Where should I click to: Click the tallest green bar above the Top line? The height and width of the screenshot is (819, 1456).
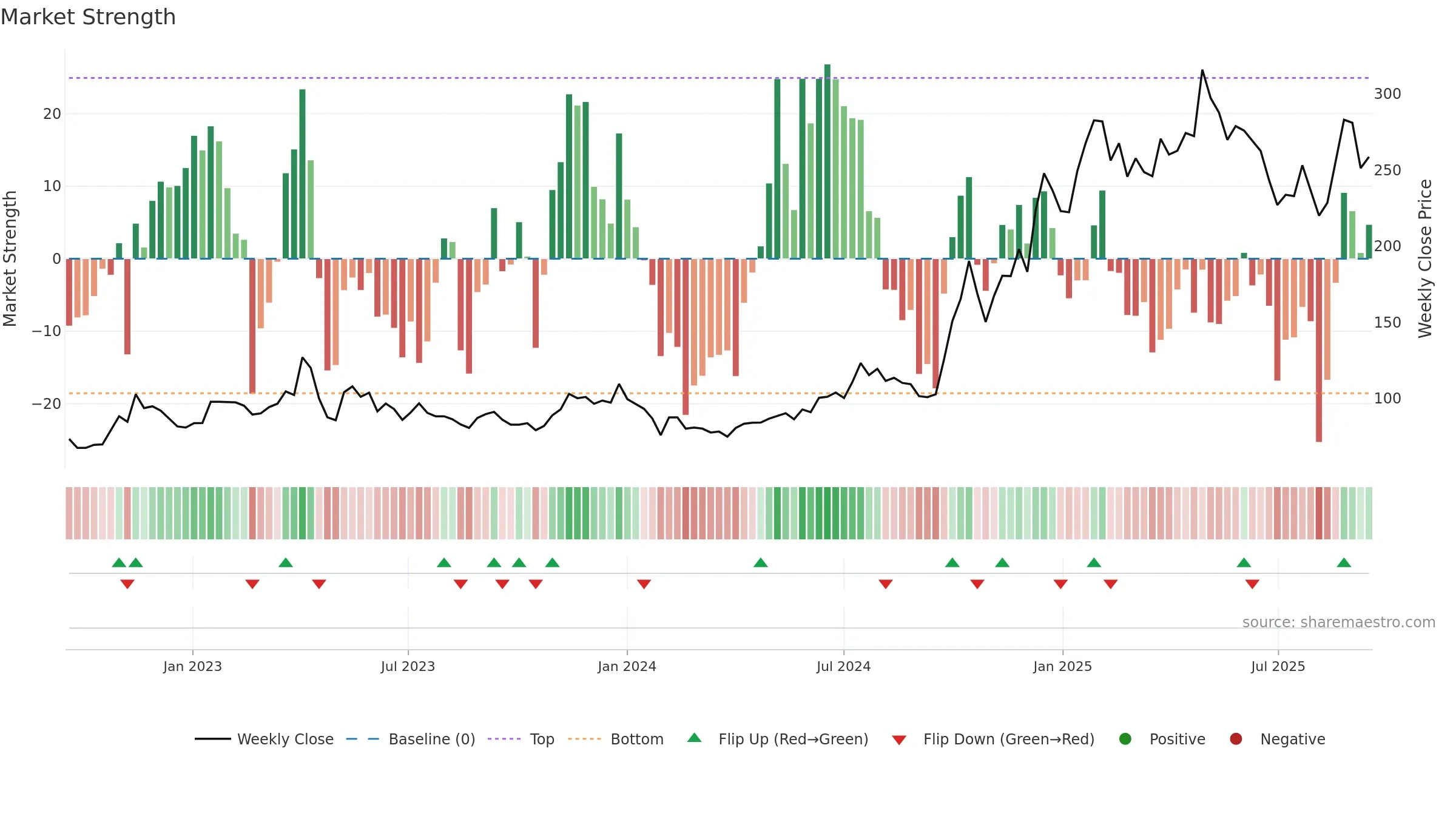click(x=827, y=161)
